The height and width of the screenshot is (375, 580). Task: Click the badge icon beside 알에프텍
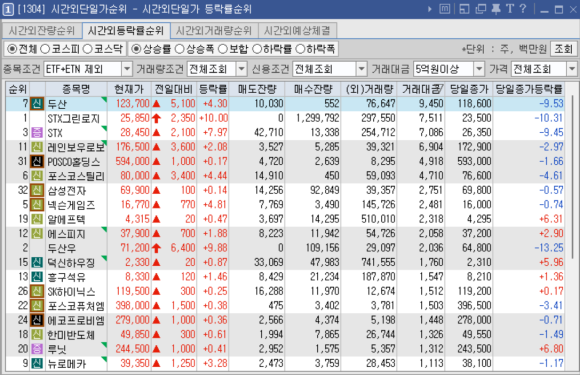pyautogui.click(x=37, y=219)
